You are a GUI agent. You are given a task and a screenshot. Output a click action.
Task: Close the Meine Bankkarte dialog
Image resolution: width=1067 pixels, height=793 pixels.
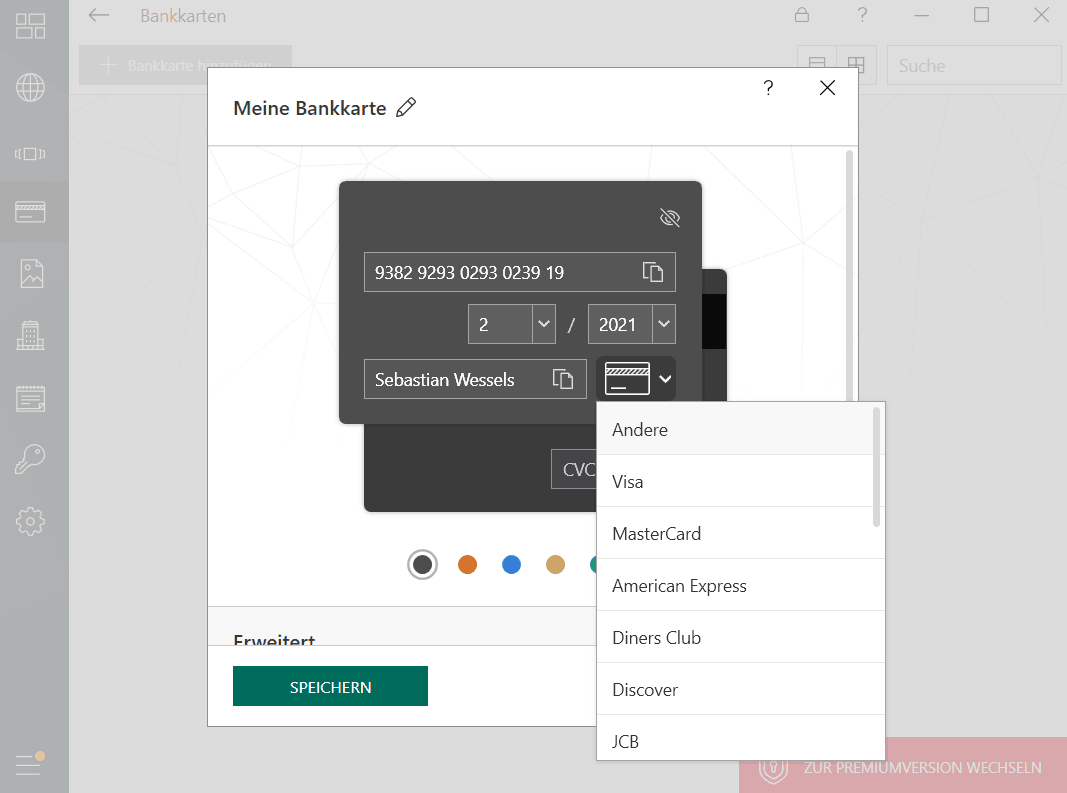[x=827, y=88]
